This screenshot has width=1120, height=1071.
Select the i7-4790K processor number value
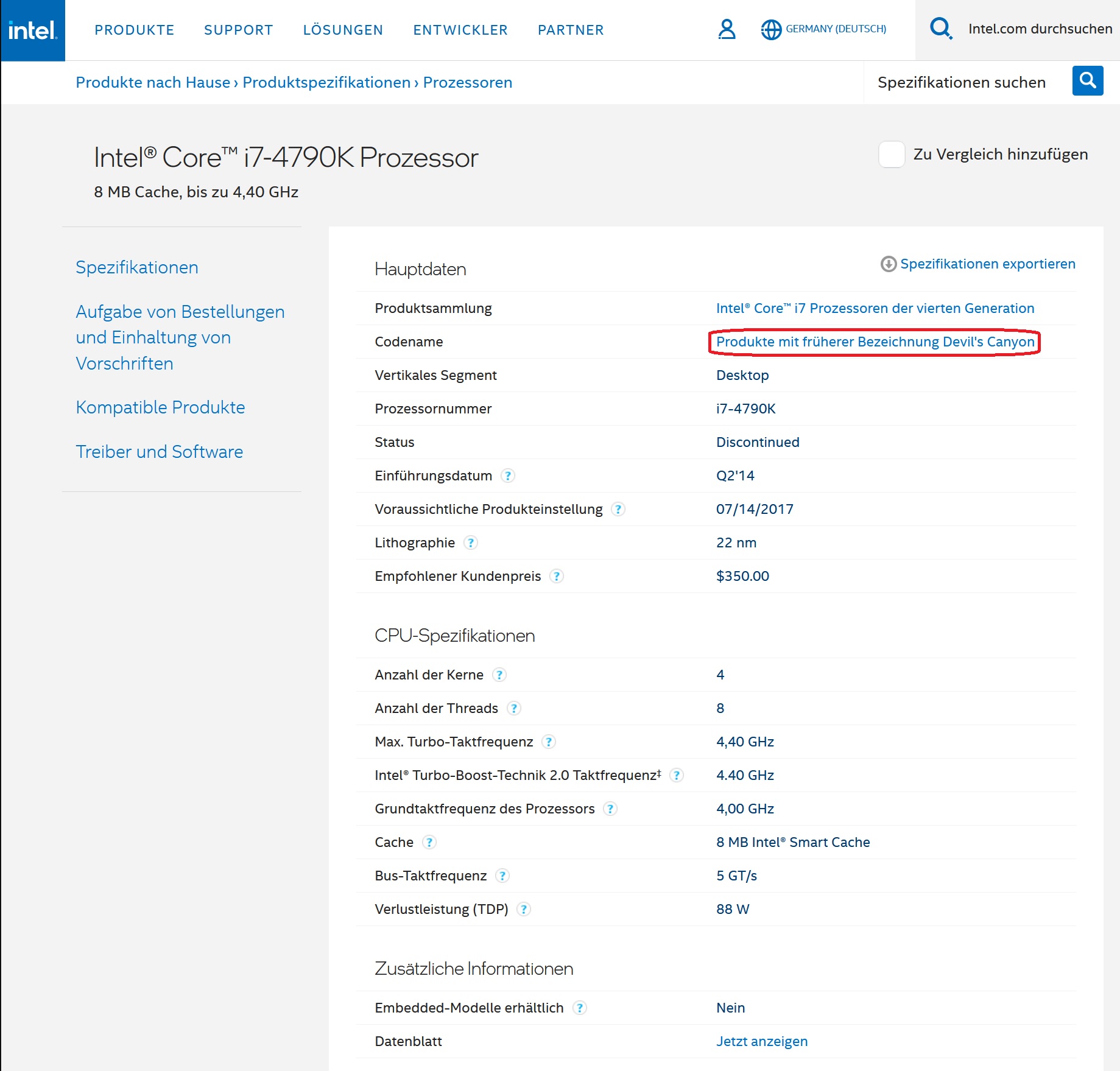point(745,409)
